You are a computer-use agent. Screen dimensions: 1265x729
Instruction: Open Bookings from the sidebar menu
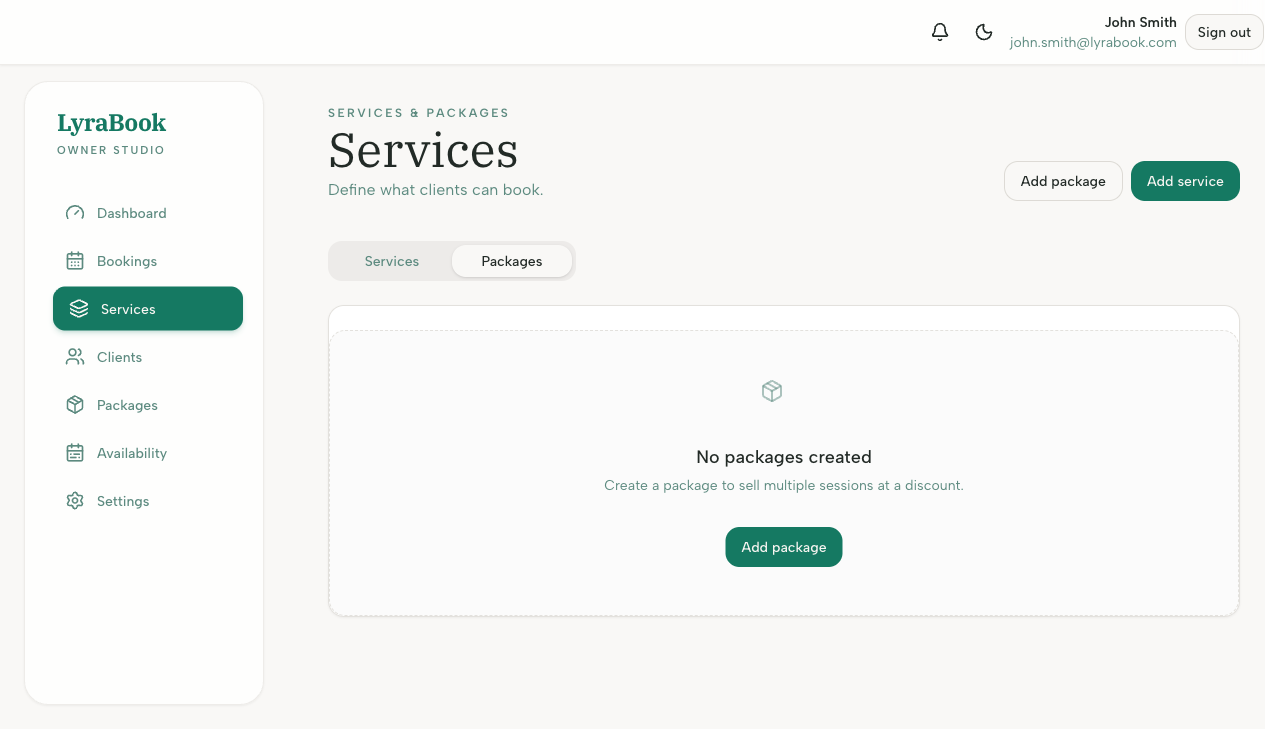(127, 261)
